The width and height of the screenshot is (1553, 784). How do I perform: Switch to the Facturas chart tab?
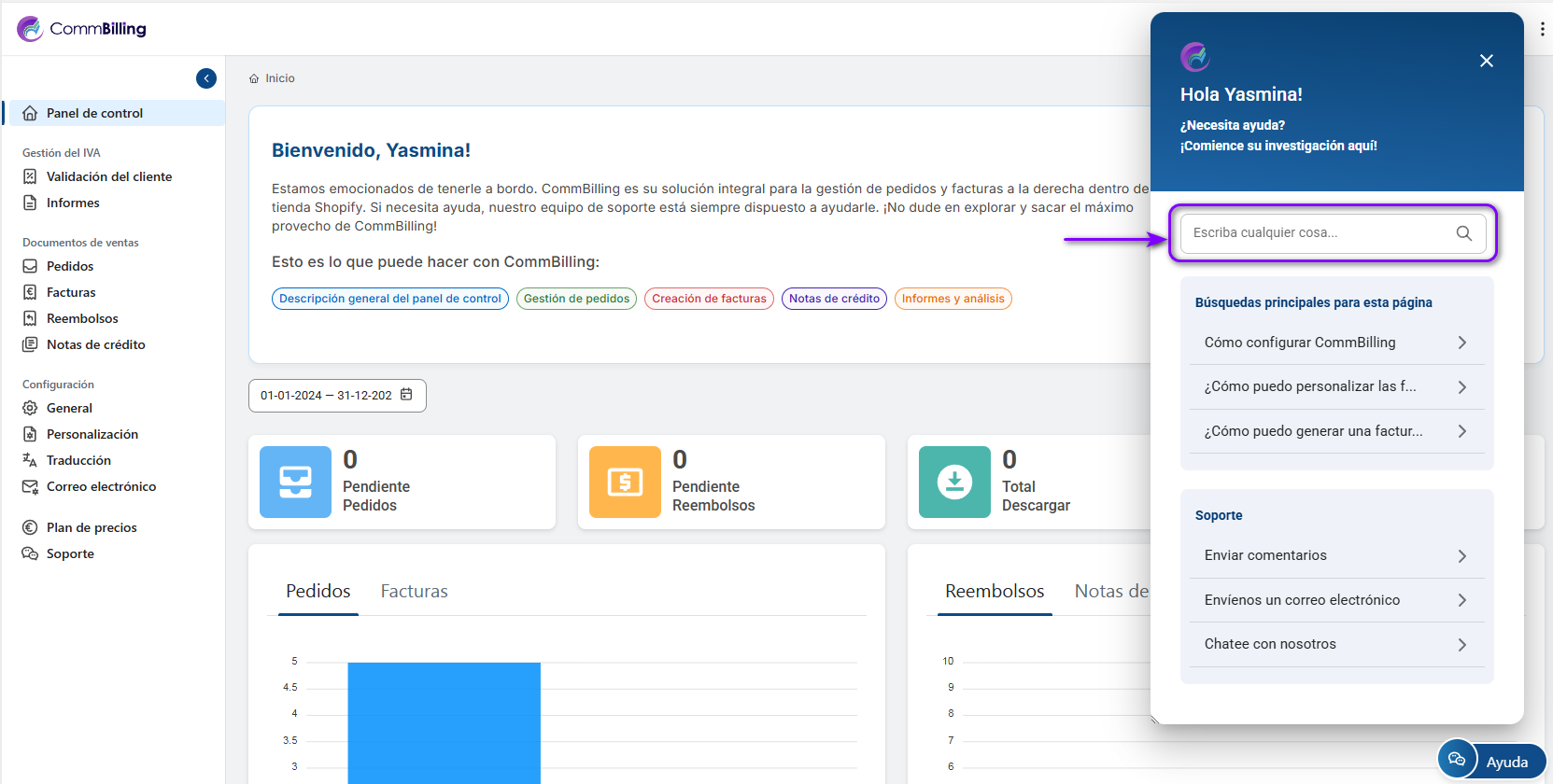click(x=414, y=591)
